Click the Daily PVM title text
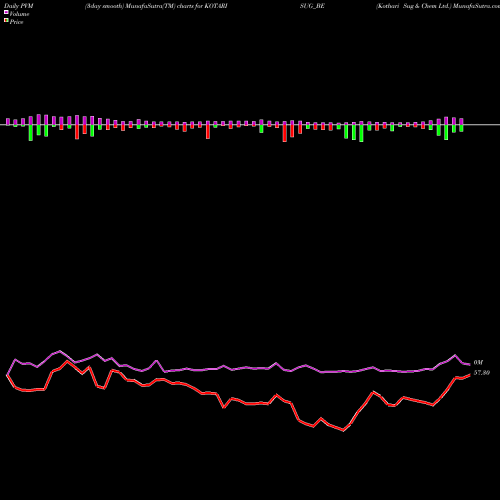The height and width of the screenshot is (500, 500). 20,6
